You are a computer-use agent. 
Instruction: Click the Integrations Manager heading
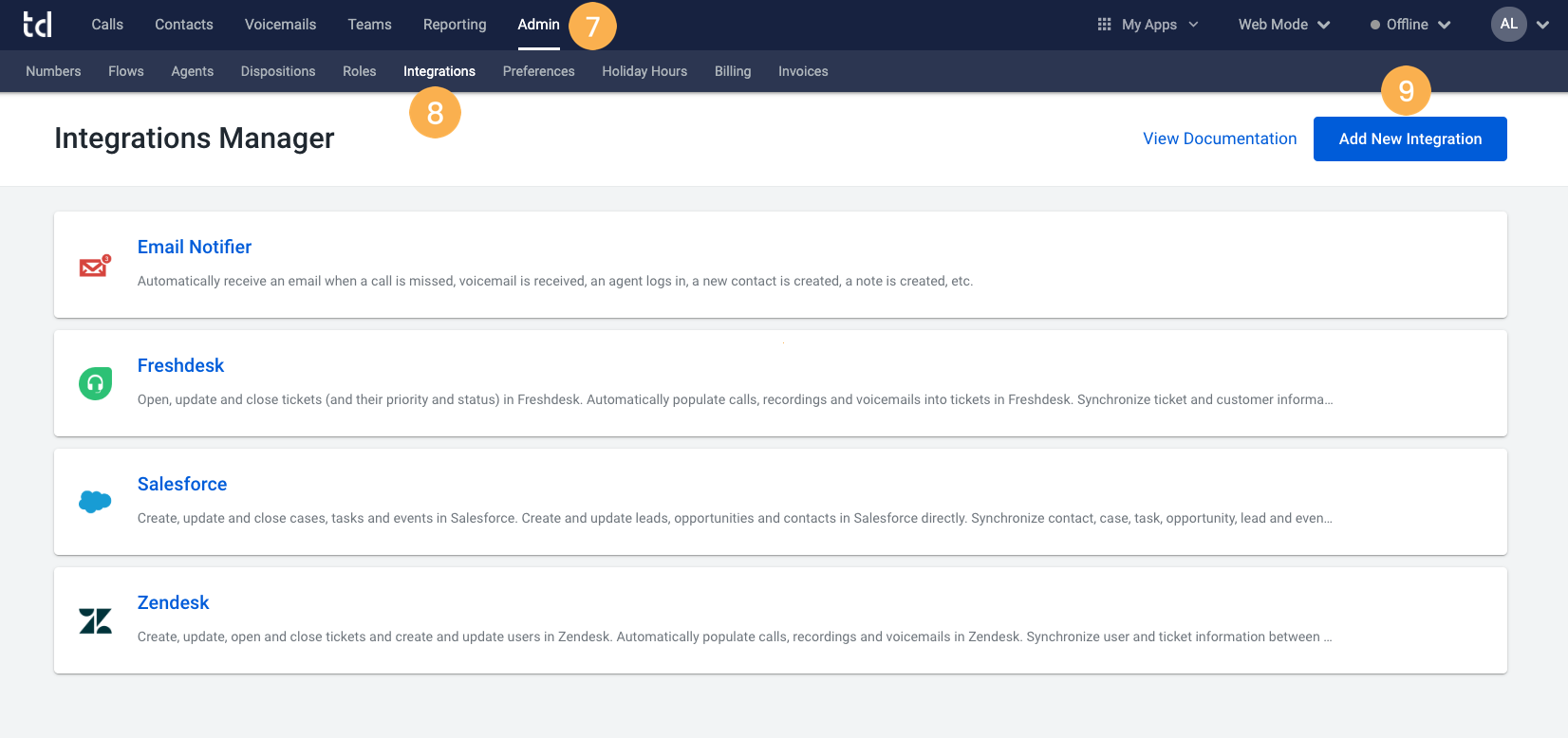pos(195,138)
